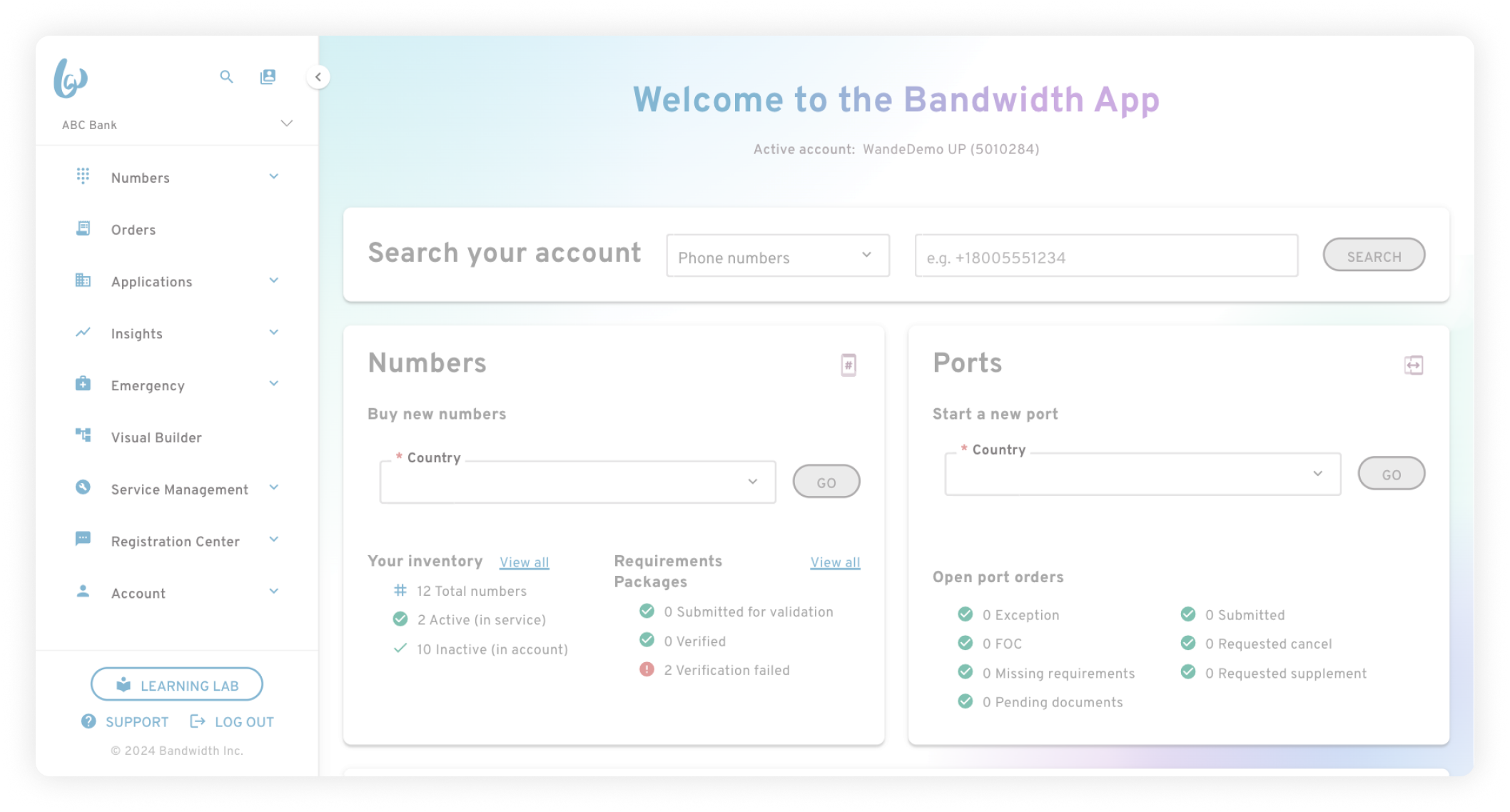Viewport: 1510px width, 812px height.
Task: Click the Visual Builder flow icon
Action: (83, 435)
